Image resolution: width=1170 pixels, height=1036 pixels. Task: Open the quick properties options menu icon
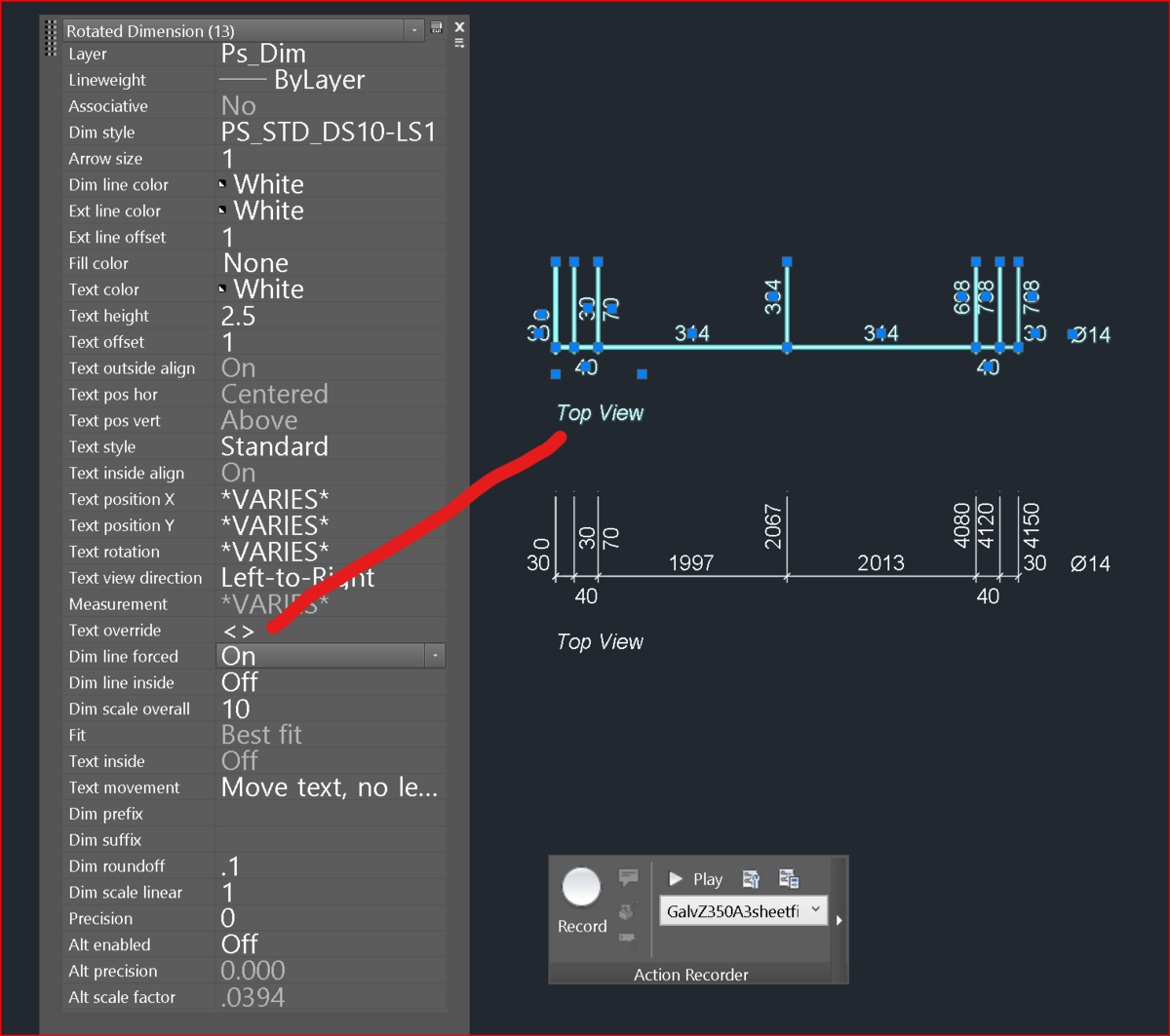459,44
